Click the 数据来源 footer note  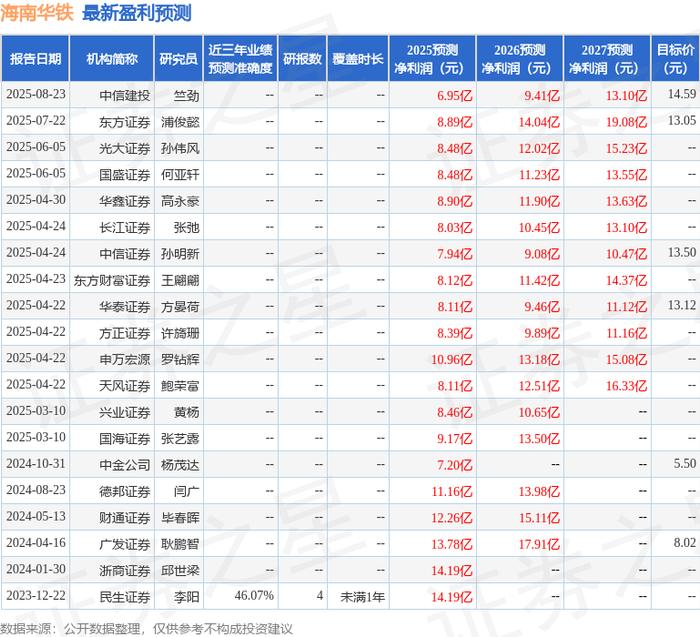146,629
